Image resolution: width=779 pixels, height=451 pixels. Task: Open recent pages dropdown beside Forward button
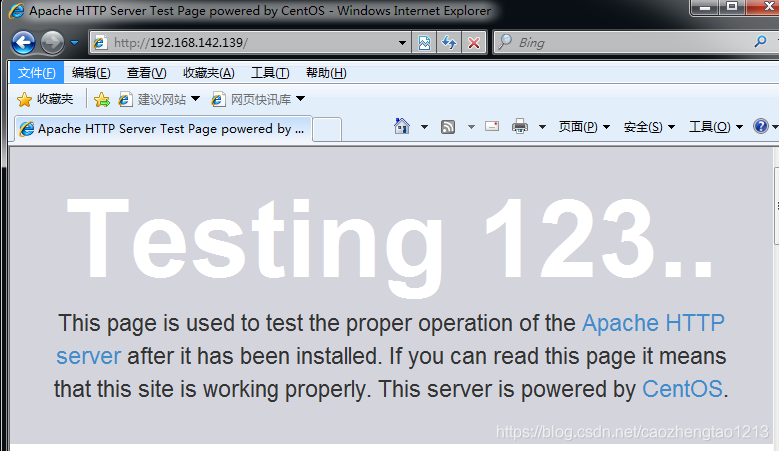point(75,43)
